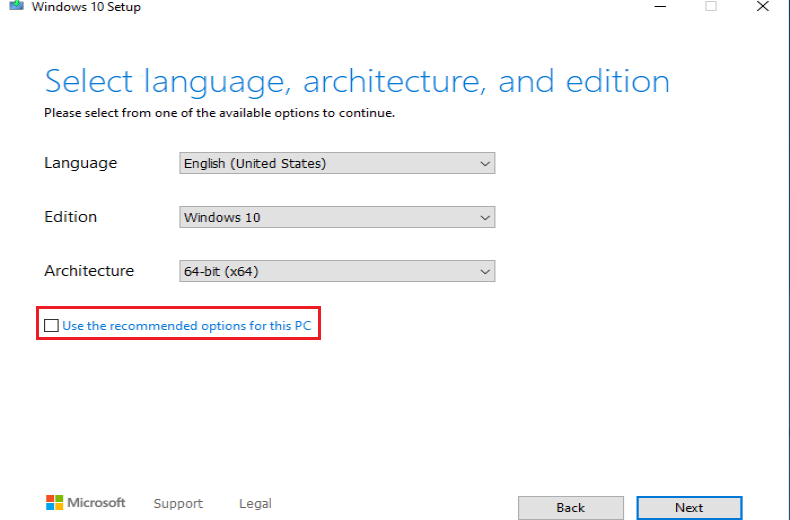Click the Back button

tap(570, 507)
